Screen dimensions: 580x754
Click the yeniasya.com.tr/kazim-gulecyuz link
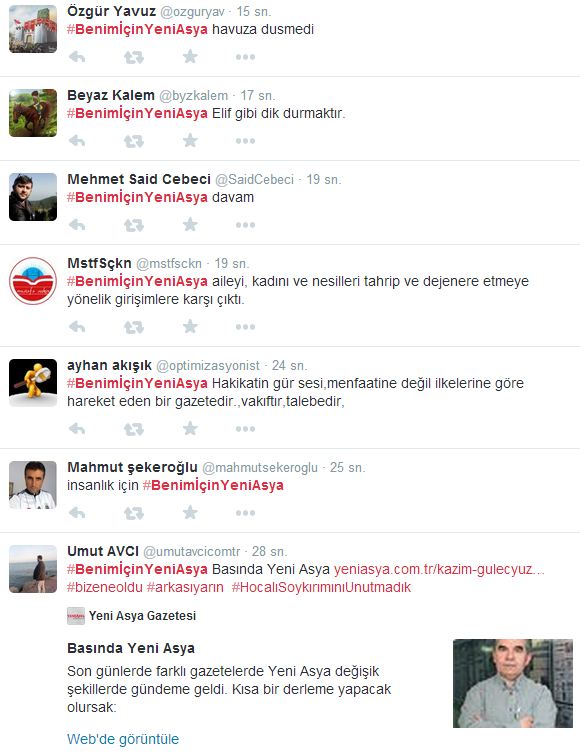[439, 569]
